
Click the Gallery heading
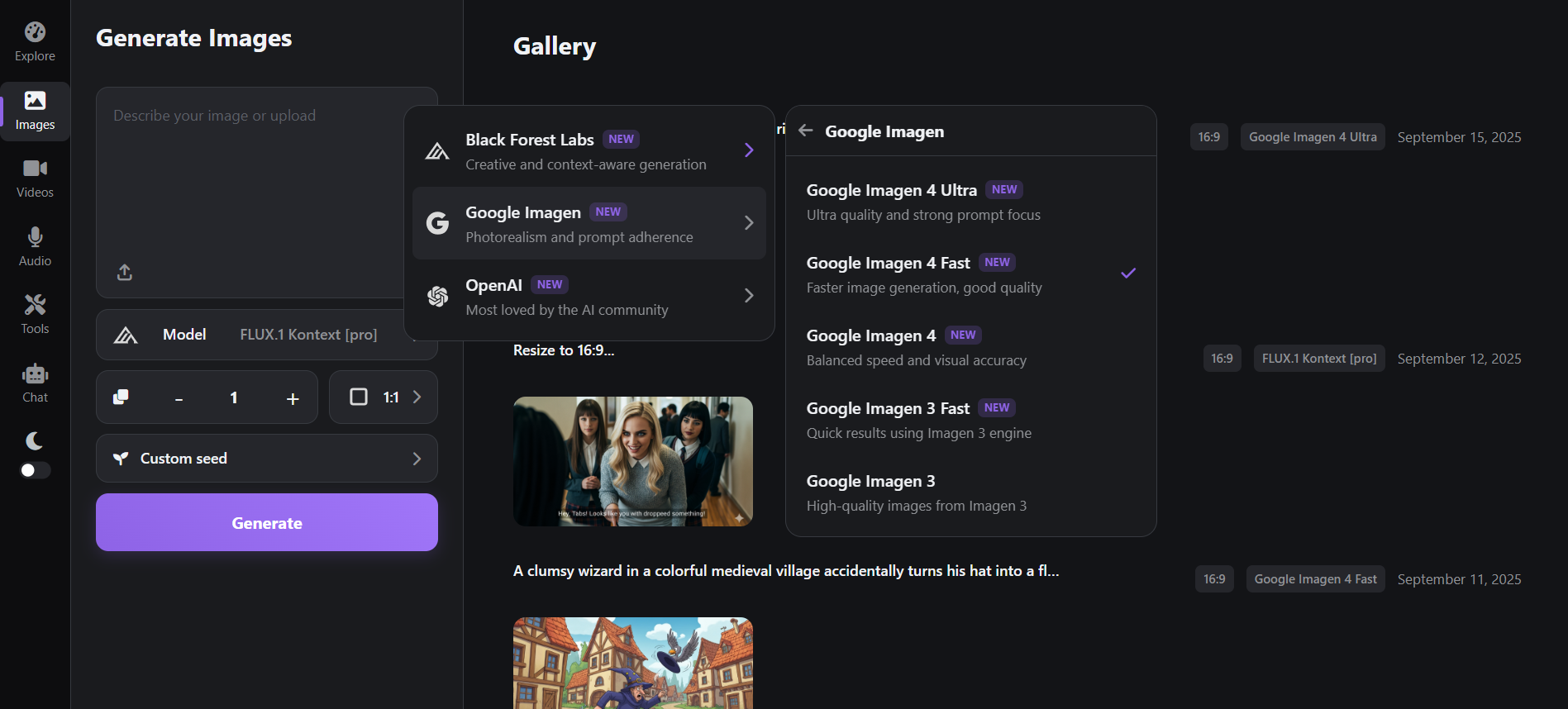[555, 46]
